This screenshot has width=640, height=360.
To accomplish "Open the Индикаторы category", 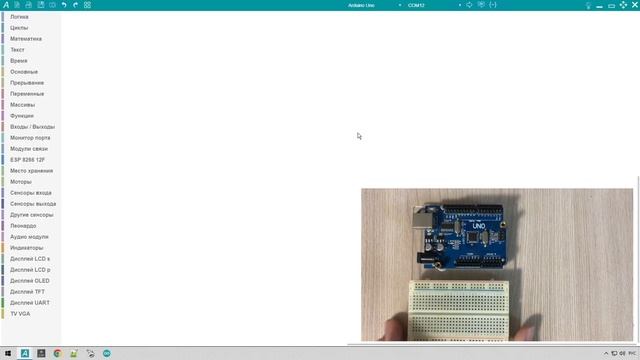I will click(27, 248).
